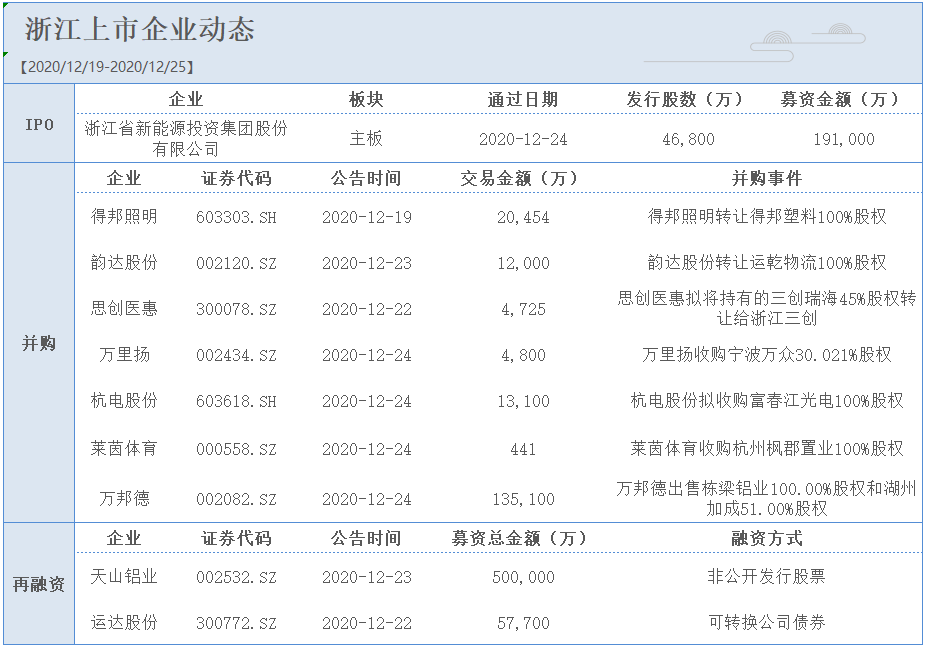Select stock code 300078.SZ
The image size is (925, 647).
236,310
